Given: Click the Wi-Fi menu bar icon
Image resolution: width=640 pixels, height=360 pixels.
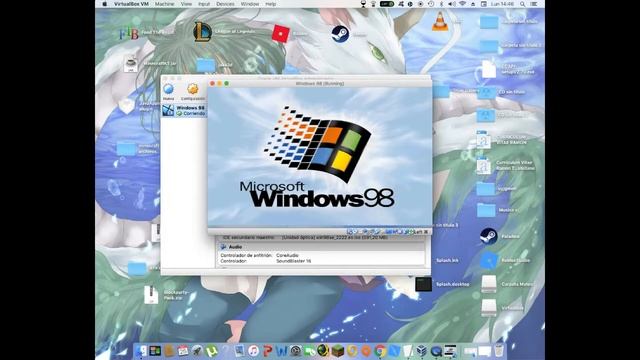Looking at the screenshot, I should (x=462, y=4).
